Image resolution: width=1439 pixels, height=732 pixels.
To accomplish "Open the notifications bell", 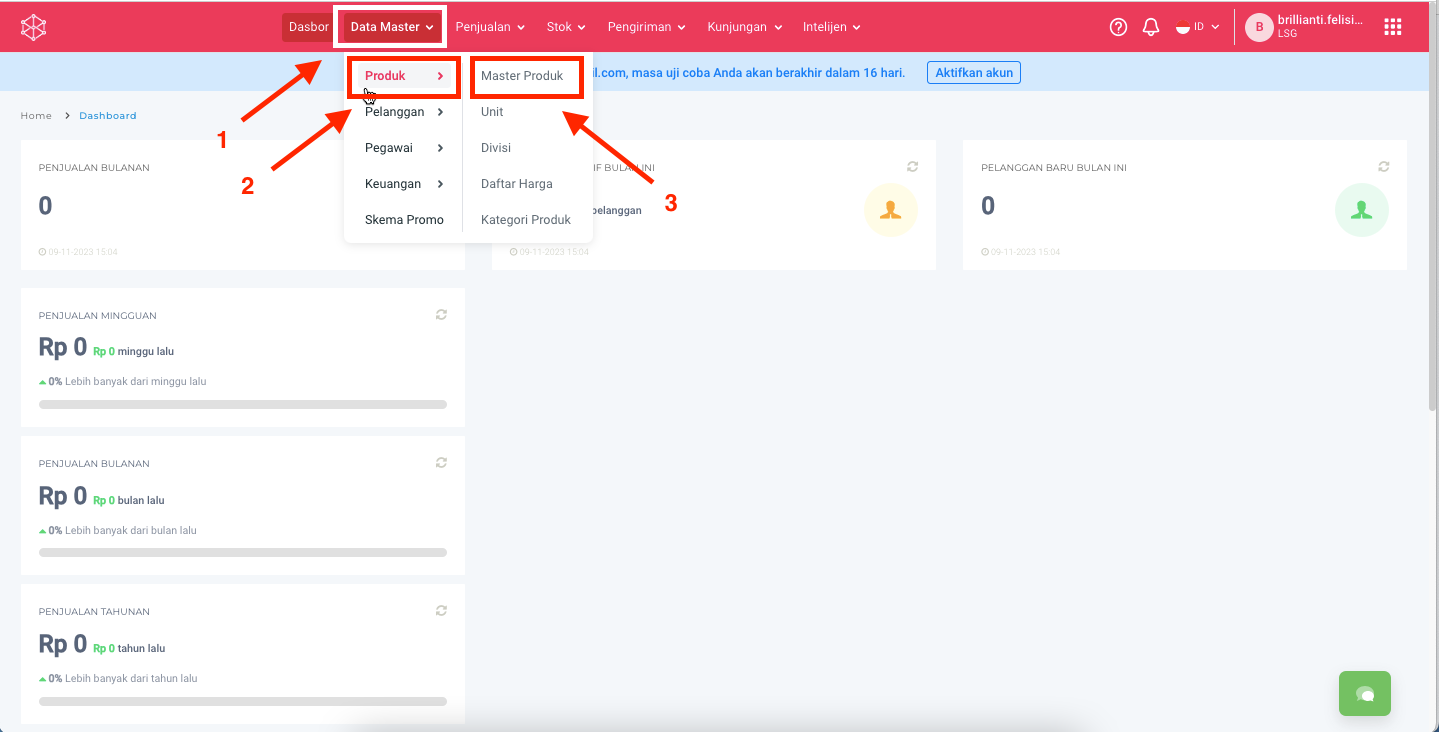I will tap(1151, 27).
